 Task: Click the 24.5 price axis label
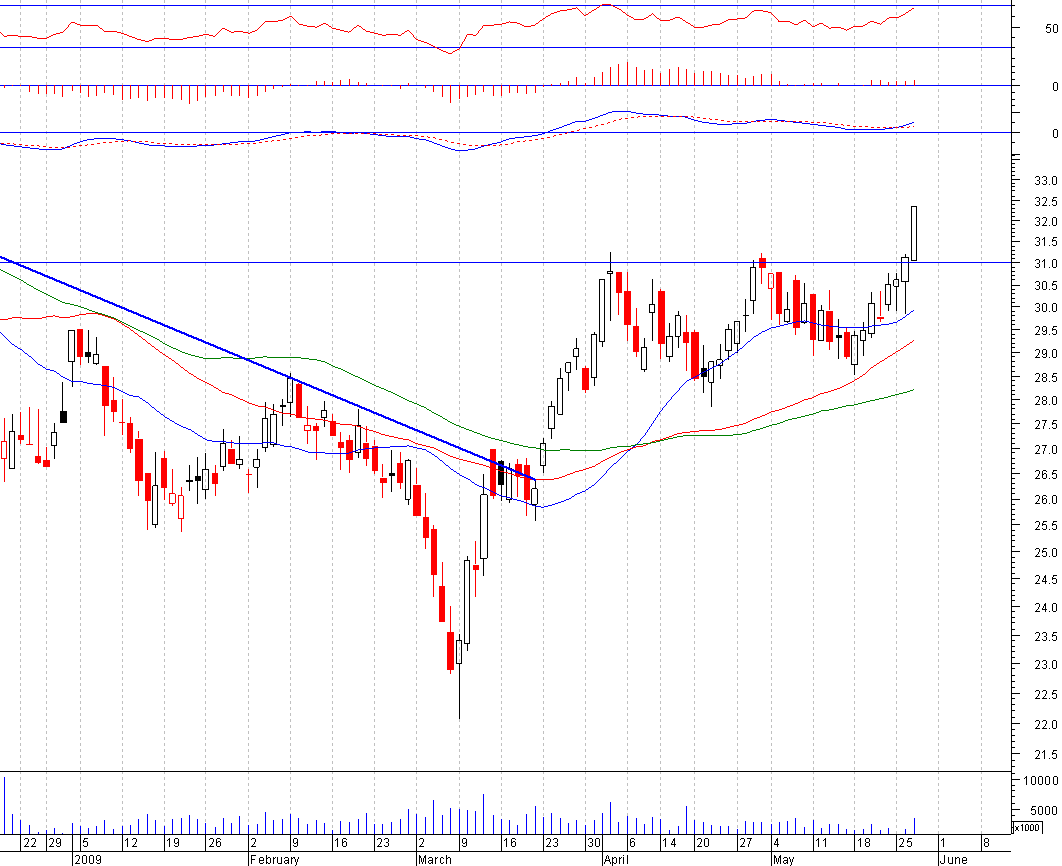[1045, 580]
